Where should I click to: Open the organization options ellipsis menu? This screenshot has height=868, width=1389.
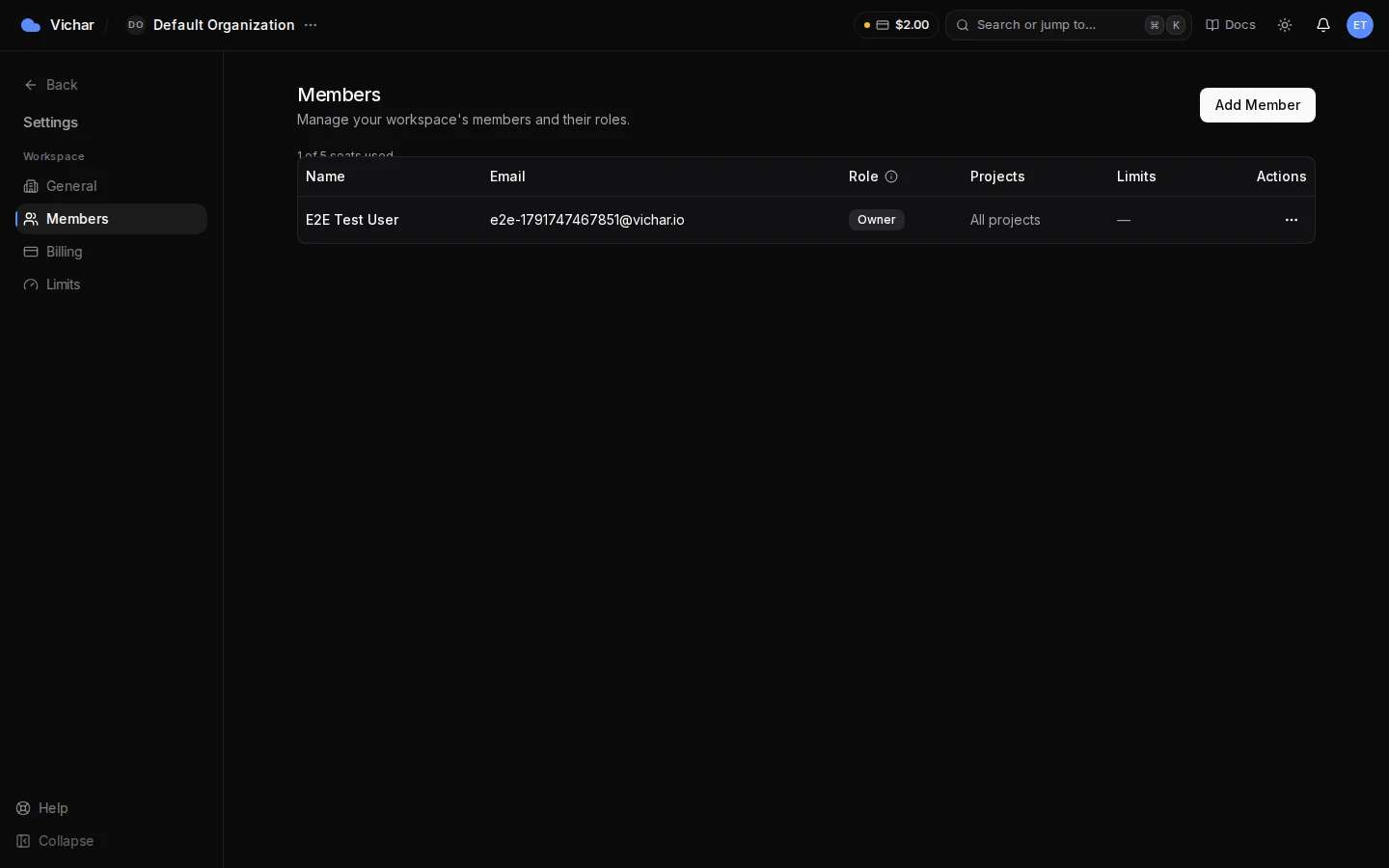(x=311, y=25)
